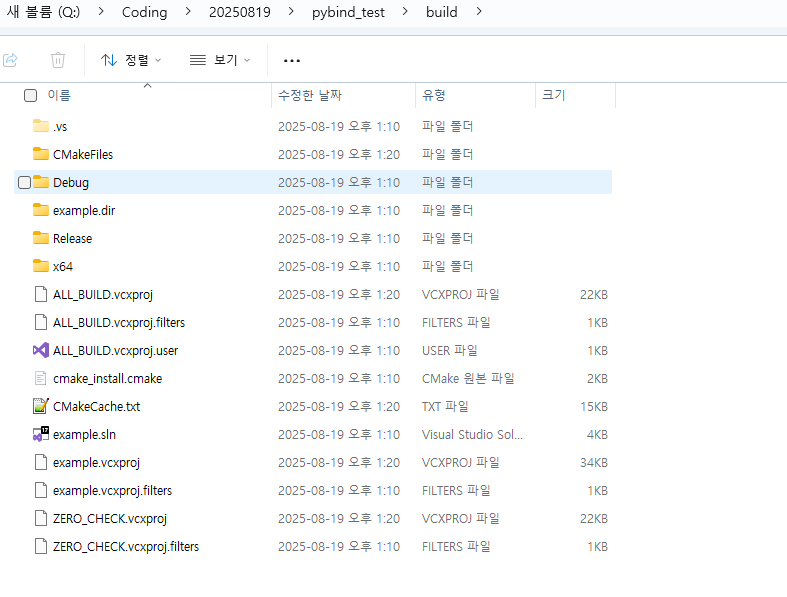Screen dimensions: 787x597
Task: Select the example.dir folder name
Action: click(84, 210)
